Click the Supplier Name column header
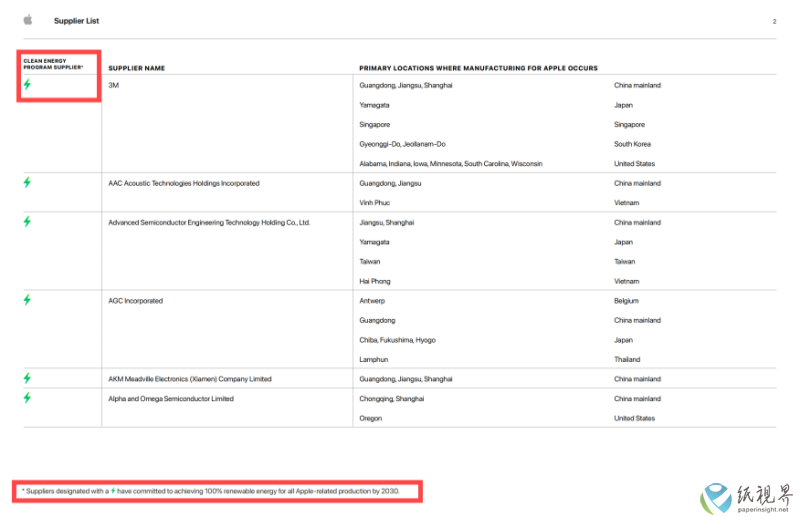 point(136,68)
